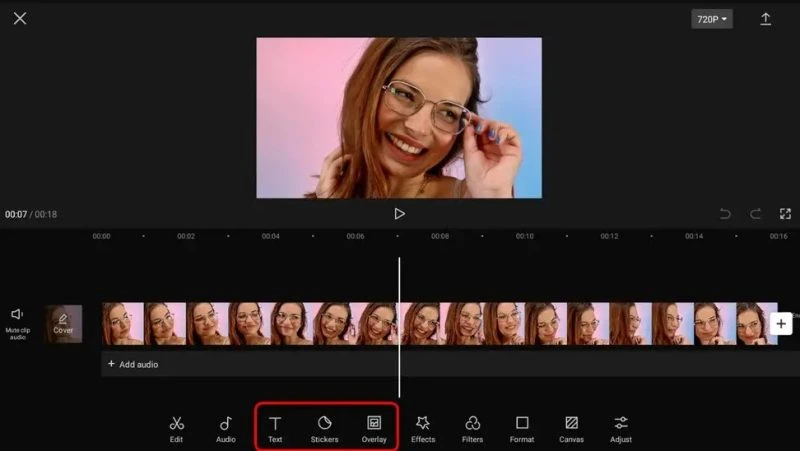
Task: Click the 00:14 mark on time ruler
Action: pyautogui.click(x=694, y=236)
